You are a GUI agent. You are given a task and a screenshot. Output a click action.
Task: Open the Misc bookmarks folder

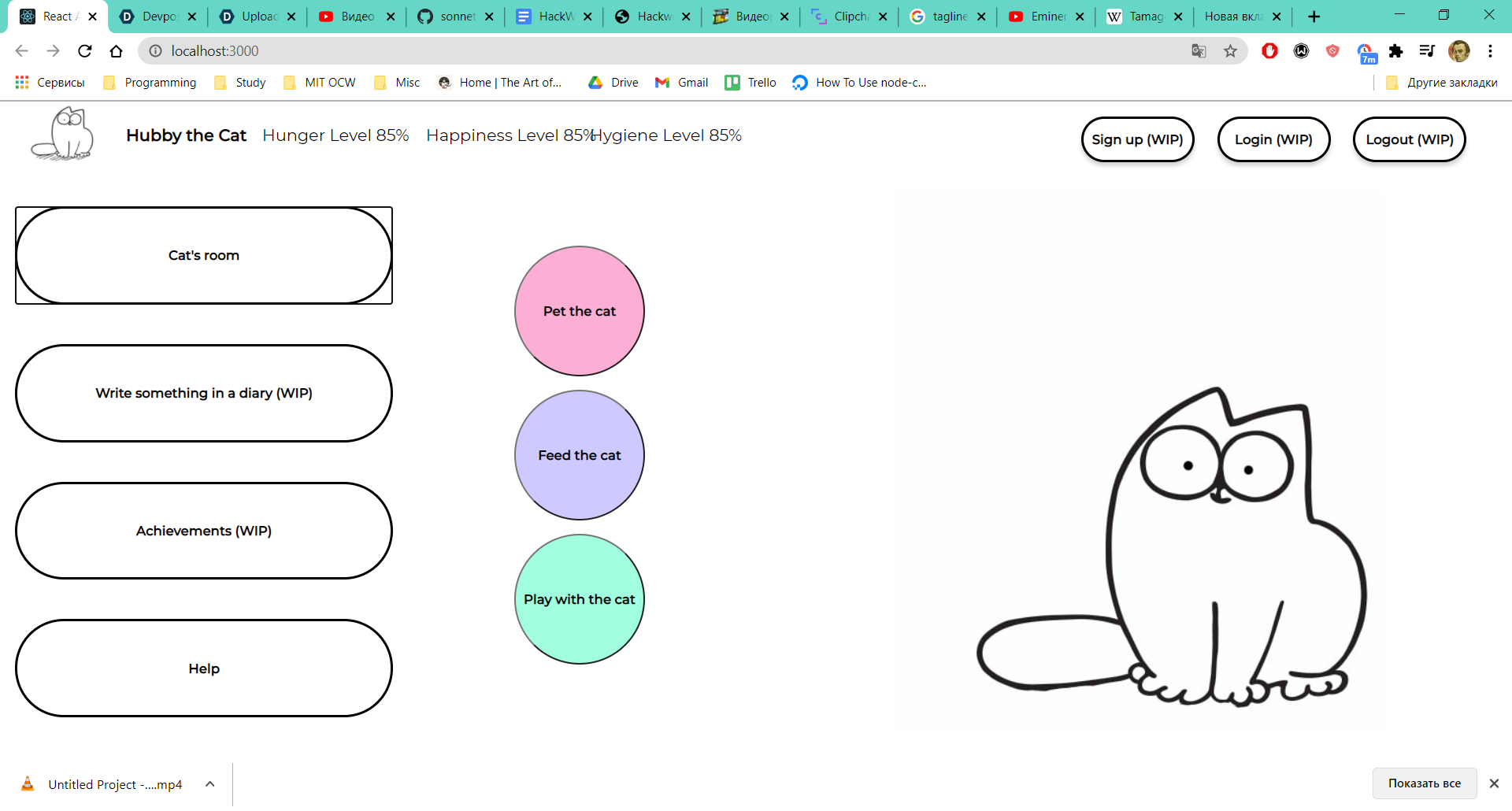pos(397,83)
